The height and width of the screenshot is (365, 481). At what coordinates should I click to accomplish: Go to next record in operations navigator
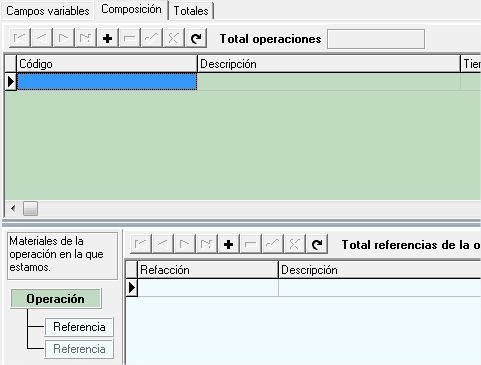[63, 38]
